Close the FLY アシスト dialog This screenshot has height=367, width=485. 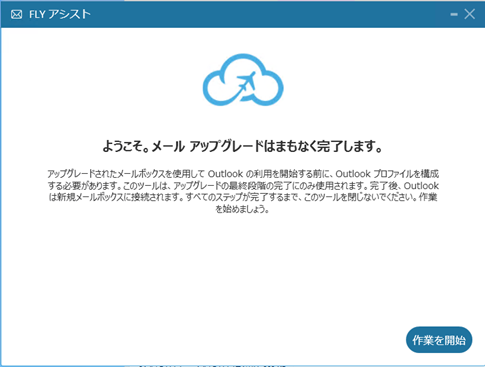(470, 14)
